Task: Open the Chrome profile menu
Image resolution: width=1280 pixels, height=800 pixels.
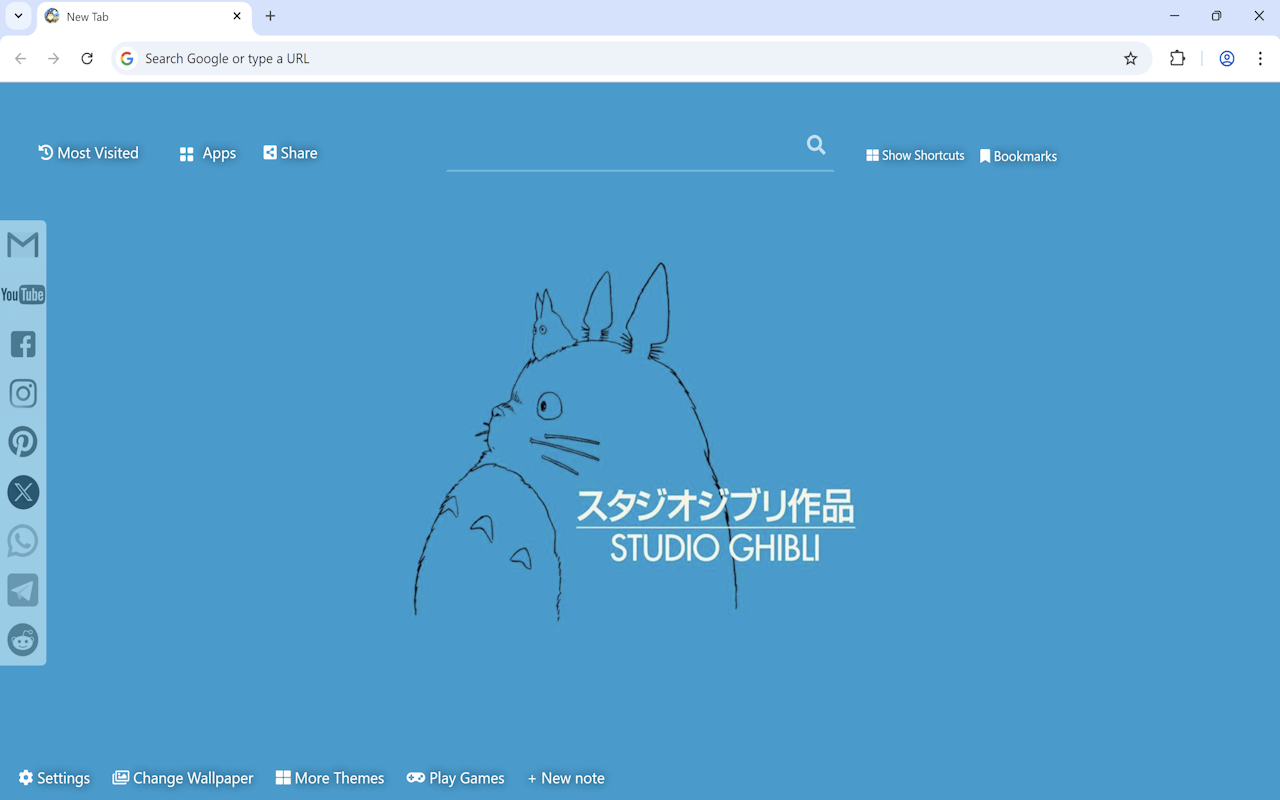Action: tap(1226, 58)
